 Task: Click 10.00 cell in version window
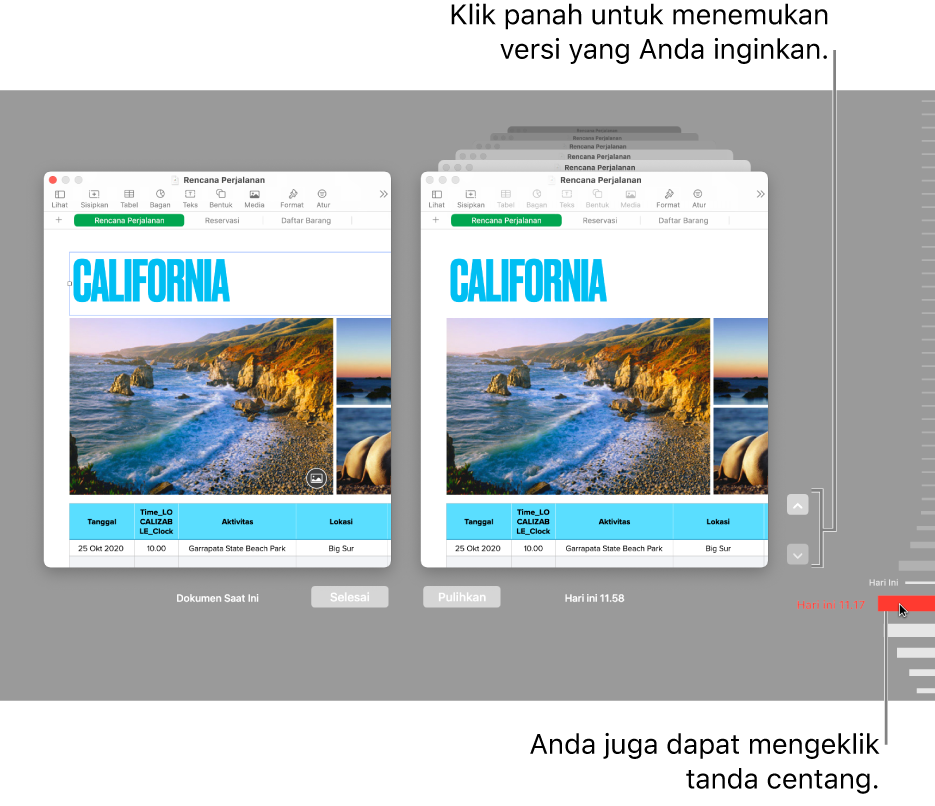coord(533,548)
